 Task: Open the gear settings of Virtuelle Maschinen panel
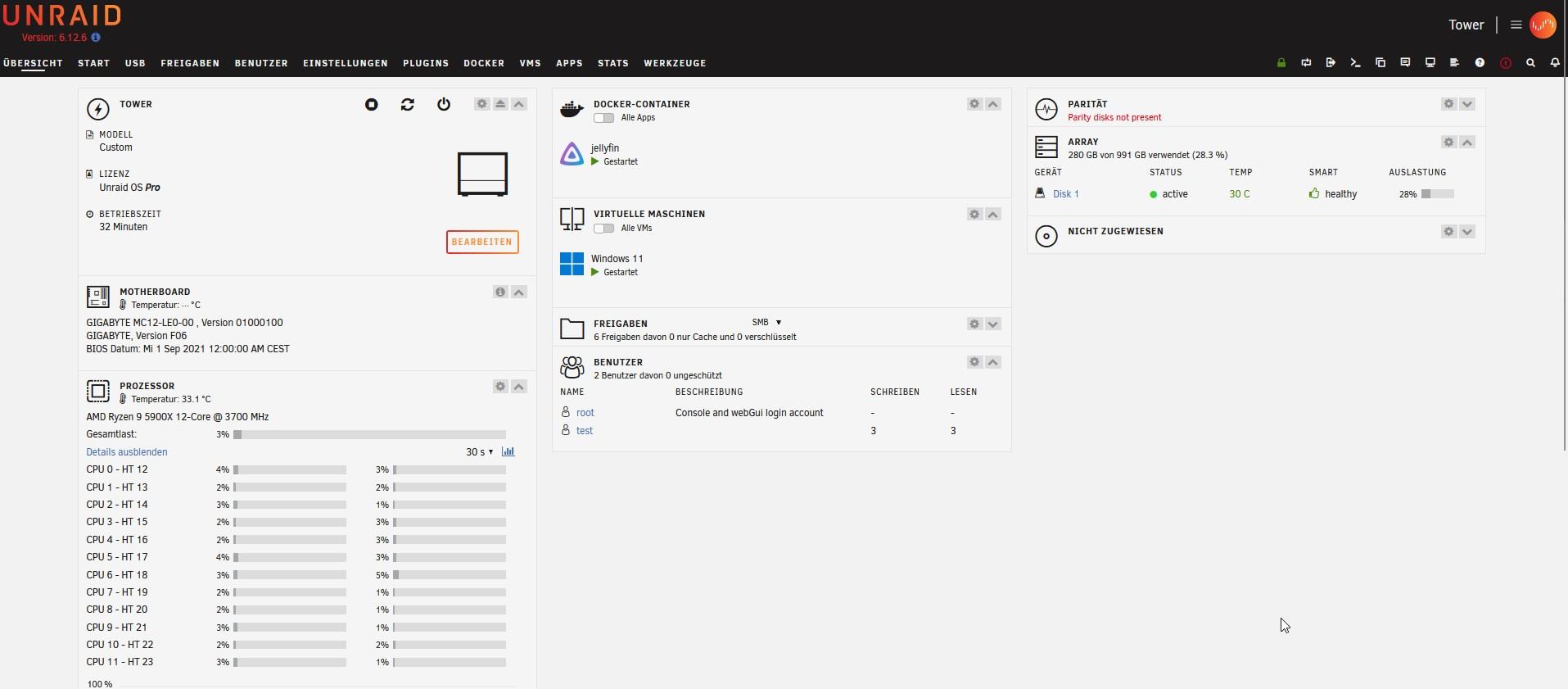pyautogui.click(x=974, y=214)
